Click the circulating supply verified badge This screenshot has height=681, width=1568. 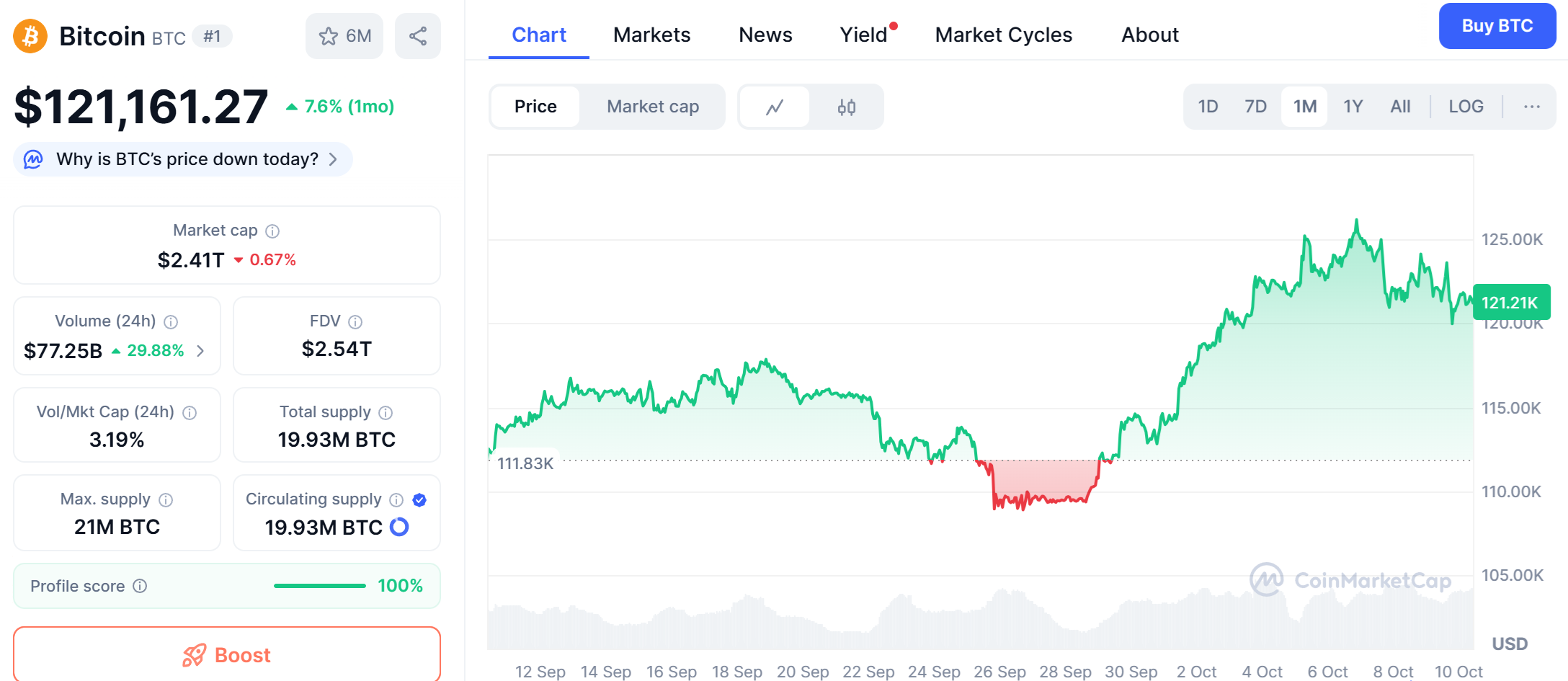(419, 500)
